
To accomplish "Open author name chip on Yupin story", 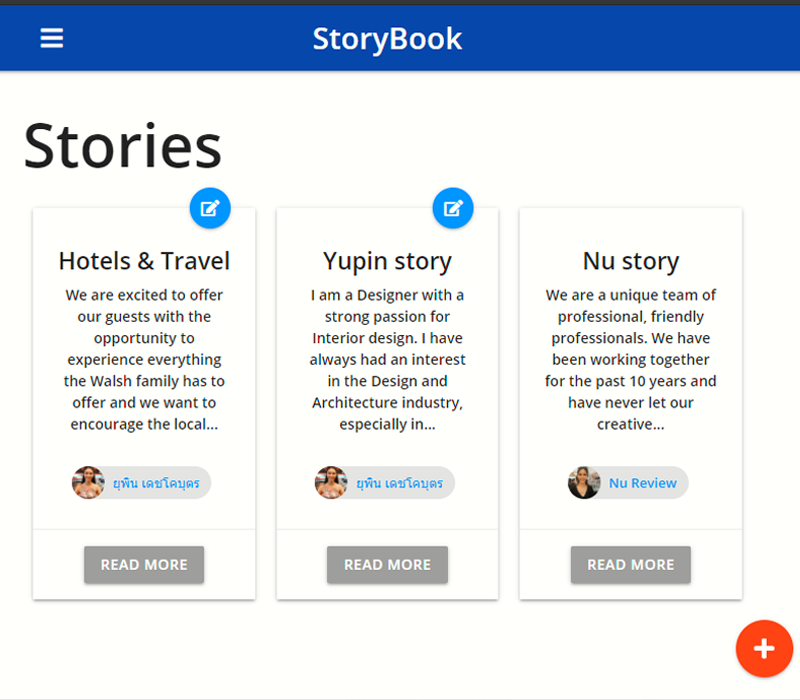I will (399, 483).
